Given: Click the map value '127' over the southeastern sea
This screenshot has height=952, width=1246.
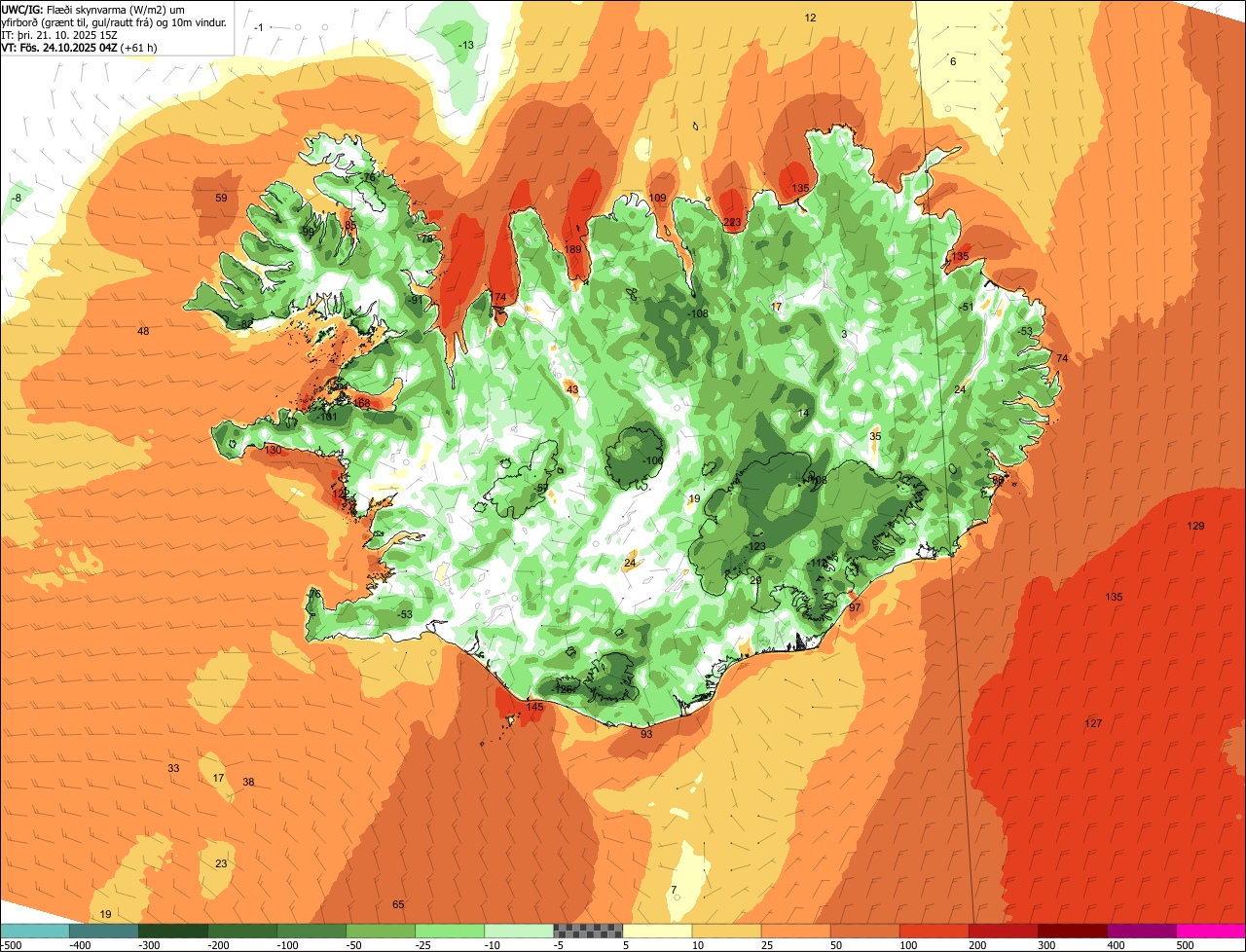Looking at the screenshot, I should [1093, 723].
